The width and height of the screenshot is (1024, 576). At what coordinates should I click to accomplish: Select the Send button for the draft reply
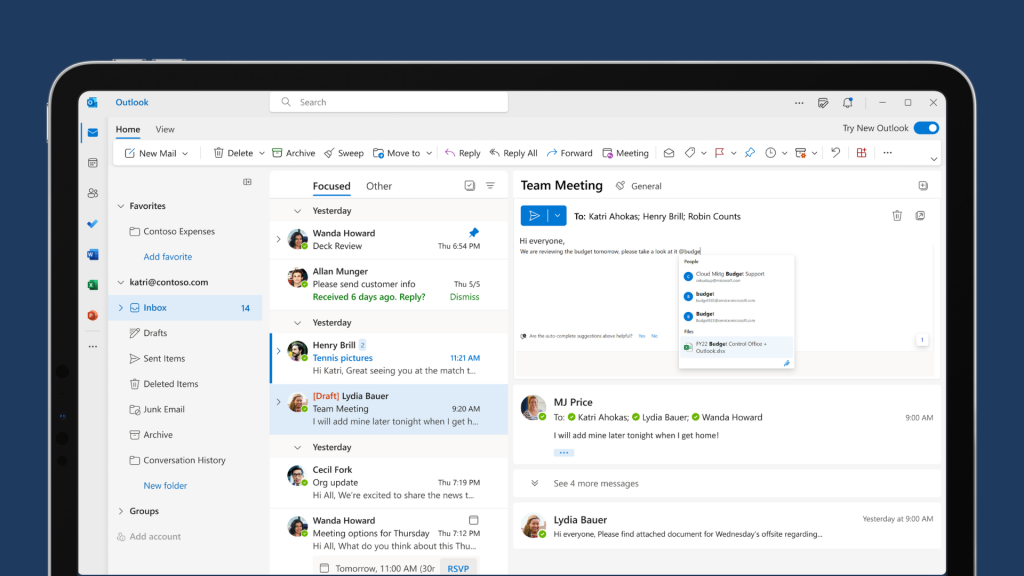click(x=533, y=215)
